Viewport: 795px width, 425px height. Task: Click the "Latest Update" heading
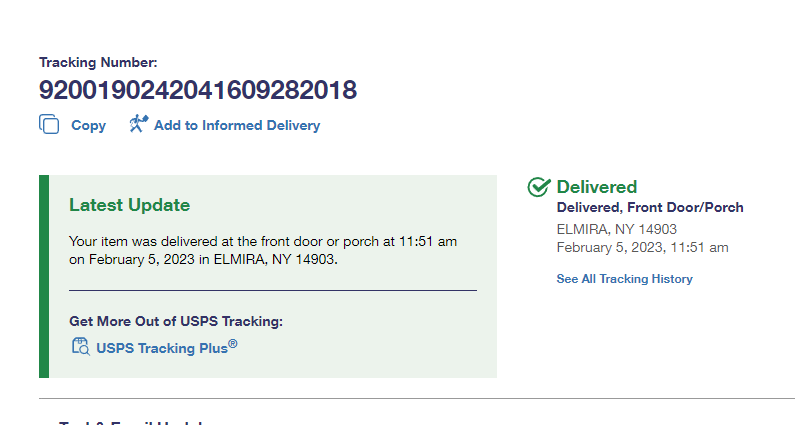(129, 205)
